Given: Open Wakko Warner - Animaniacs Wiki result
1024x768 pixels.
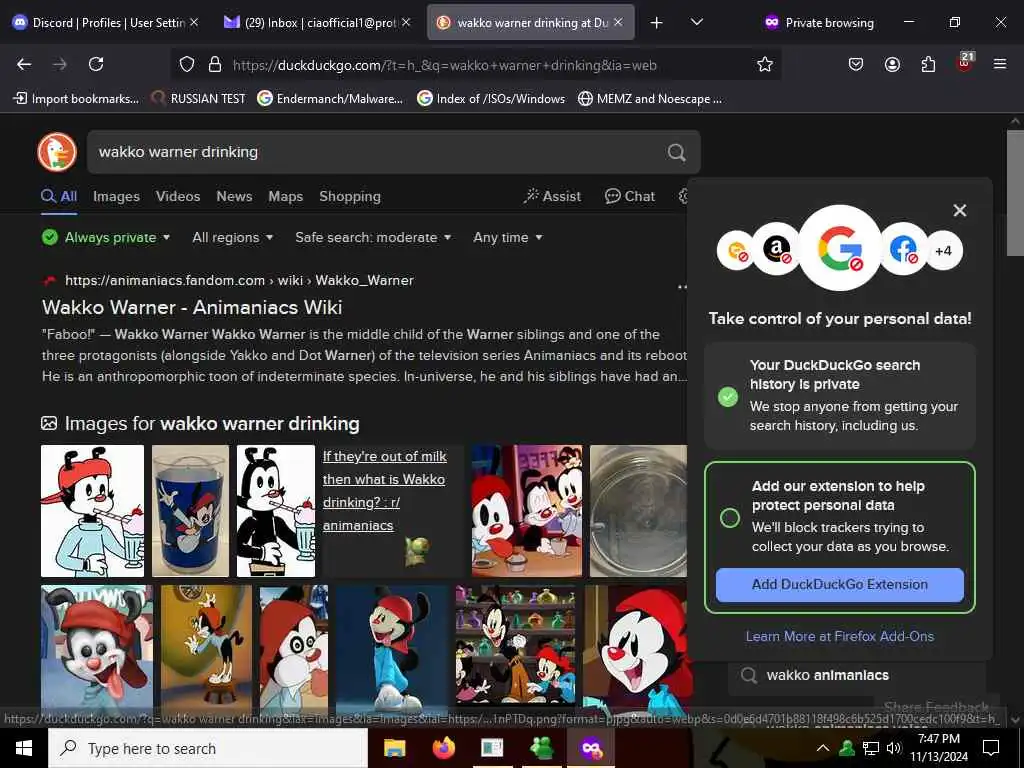Looking at the screenshot, I should point(192,307).
